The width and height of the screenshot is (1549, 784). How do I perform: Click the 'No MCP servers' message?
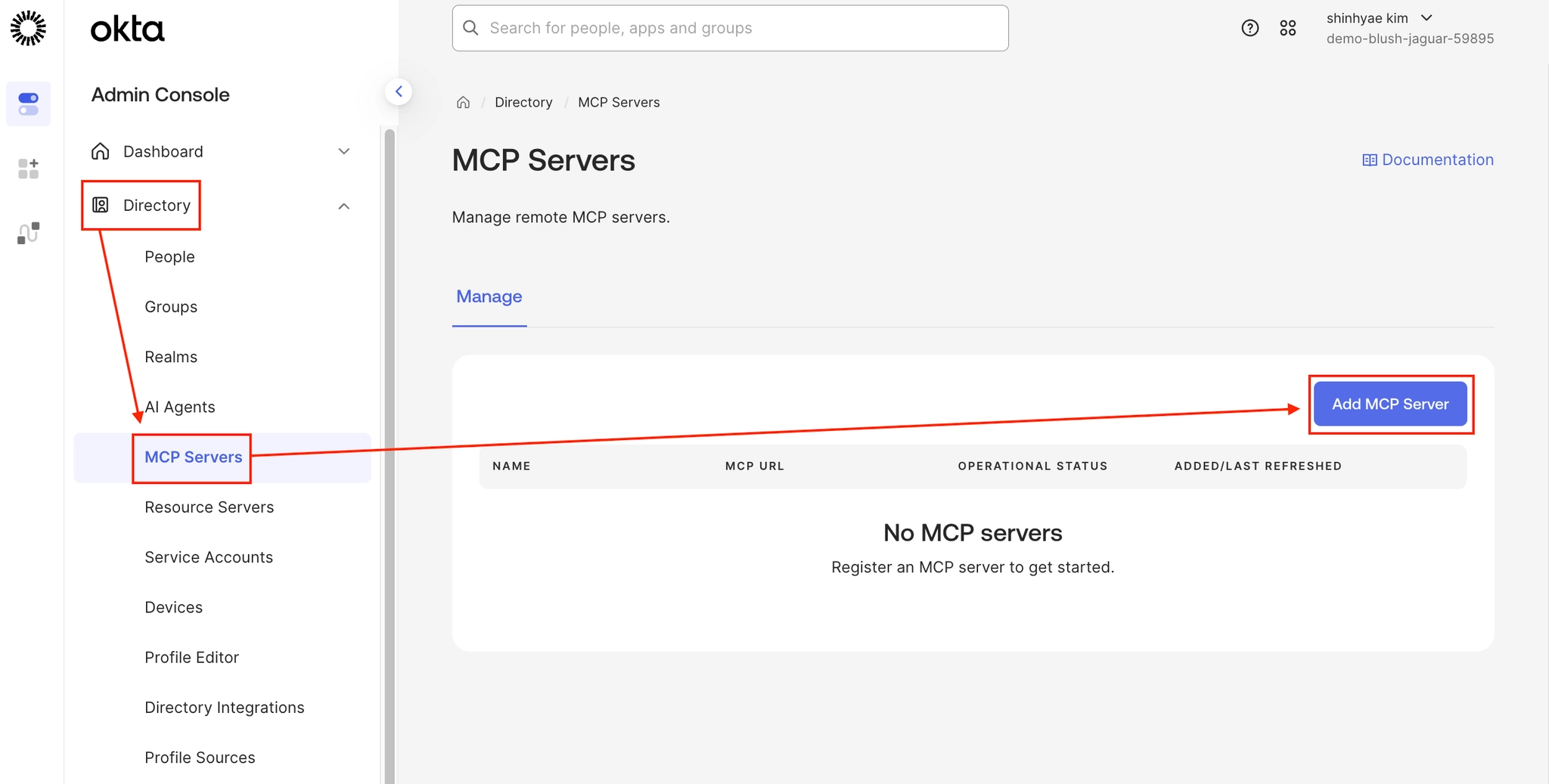click(973, 533)
